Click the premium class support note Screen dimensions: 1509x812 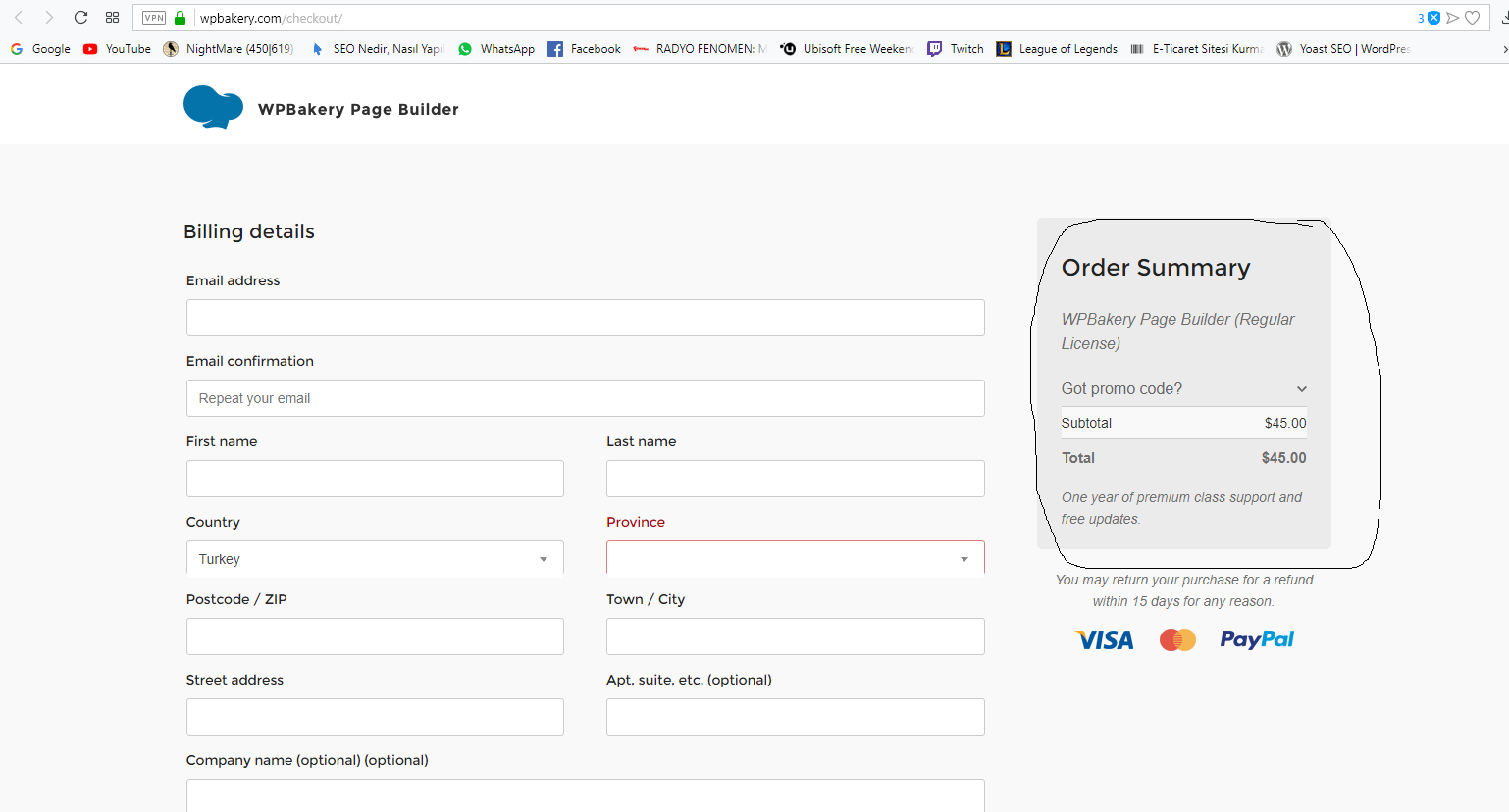point(1181,508)
